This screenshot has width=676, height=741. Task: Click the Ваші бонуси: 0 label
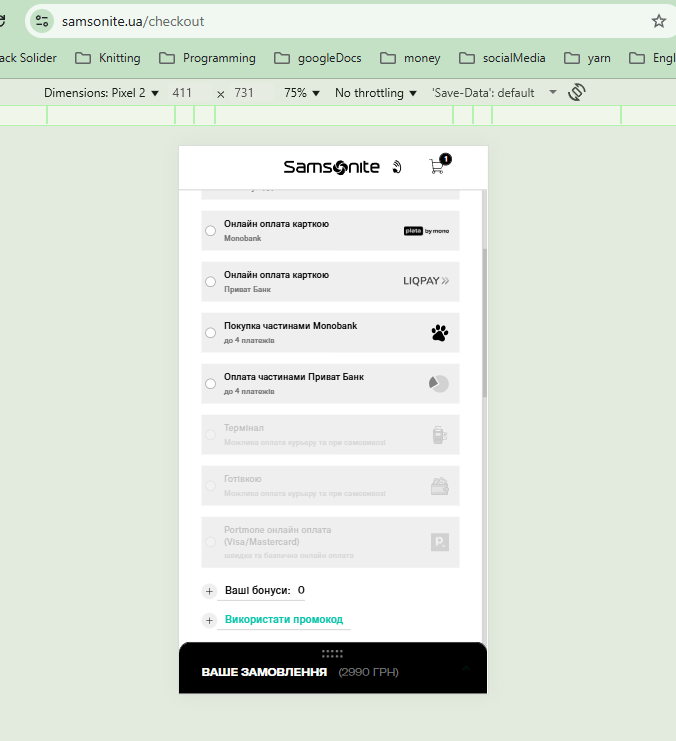[265, 590]
